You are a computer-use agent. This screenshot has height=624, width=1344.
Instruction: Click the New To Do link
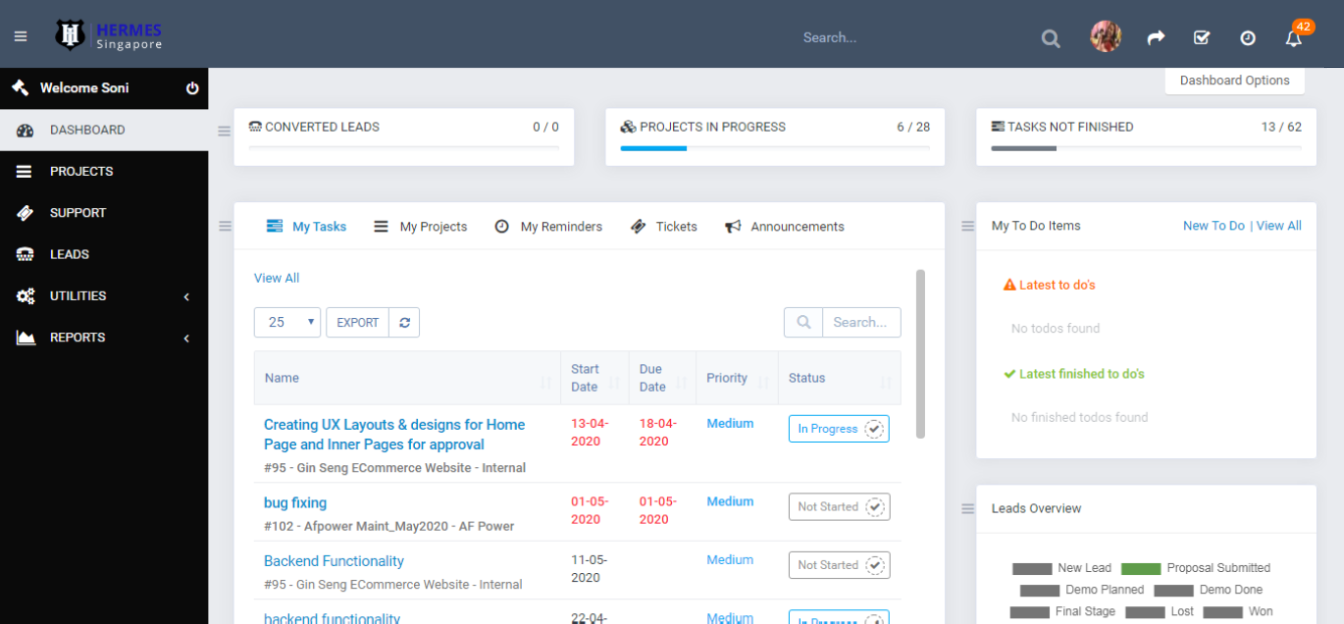coord(1213,226)
